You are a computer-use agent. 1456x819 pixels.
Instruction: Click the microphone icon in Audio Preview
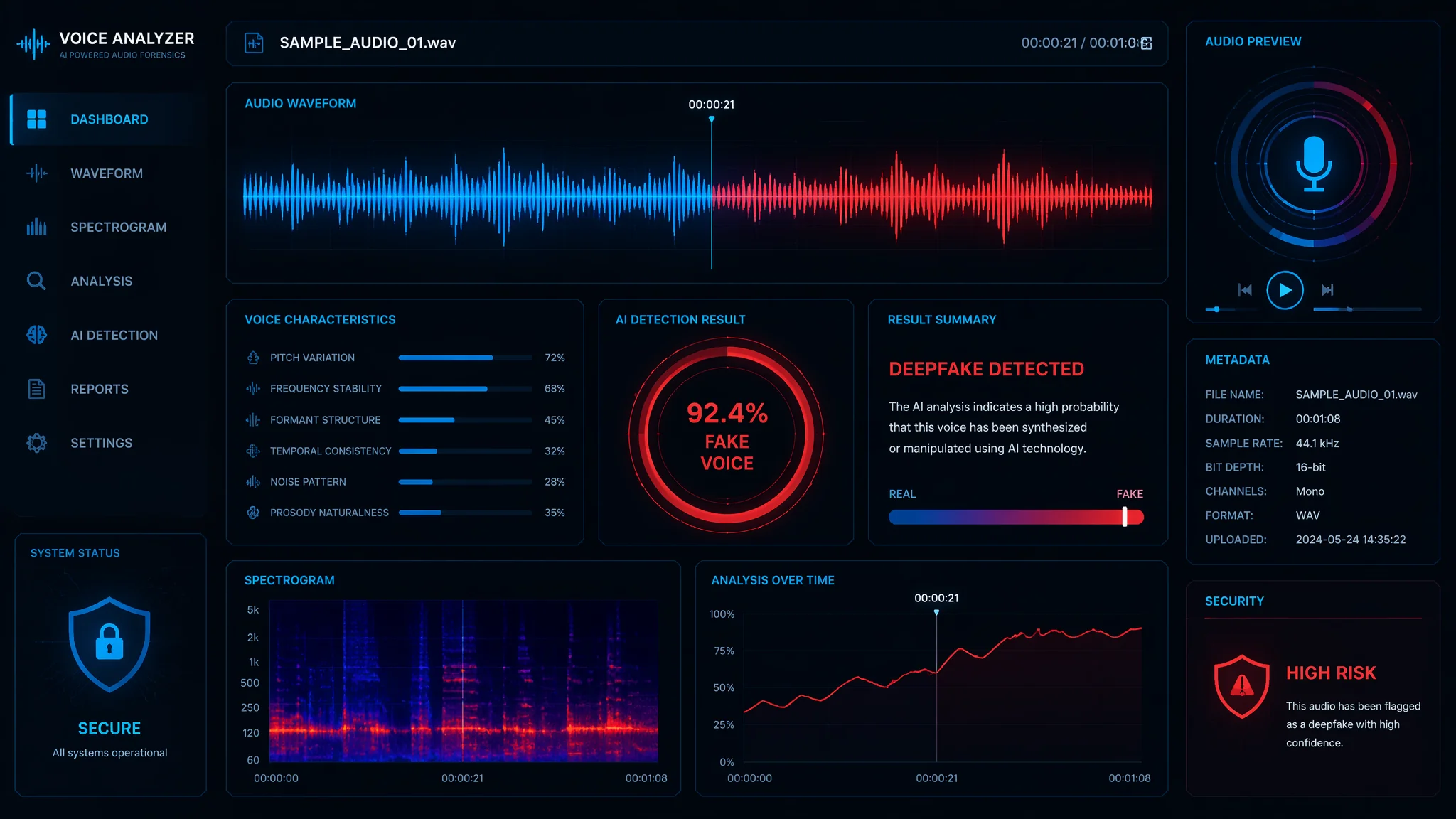coord(1313,164)
